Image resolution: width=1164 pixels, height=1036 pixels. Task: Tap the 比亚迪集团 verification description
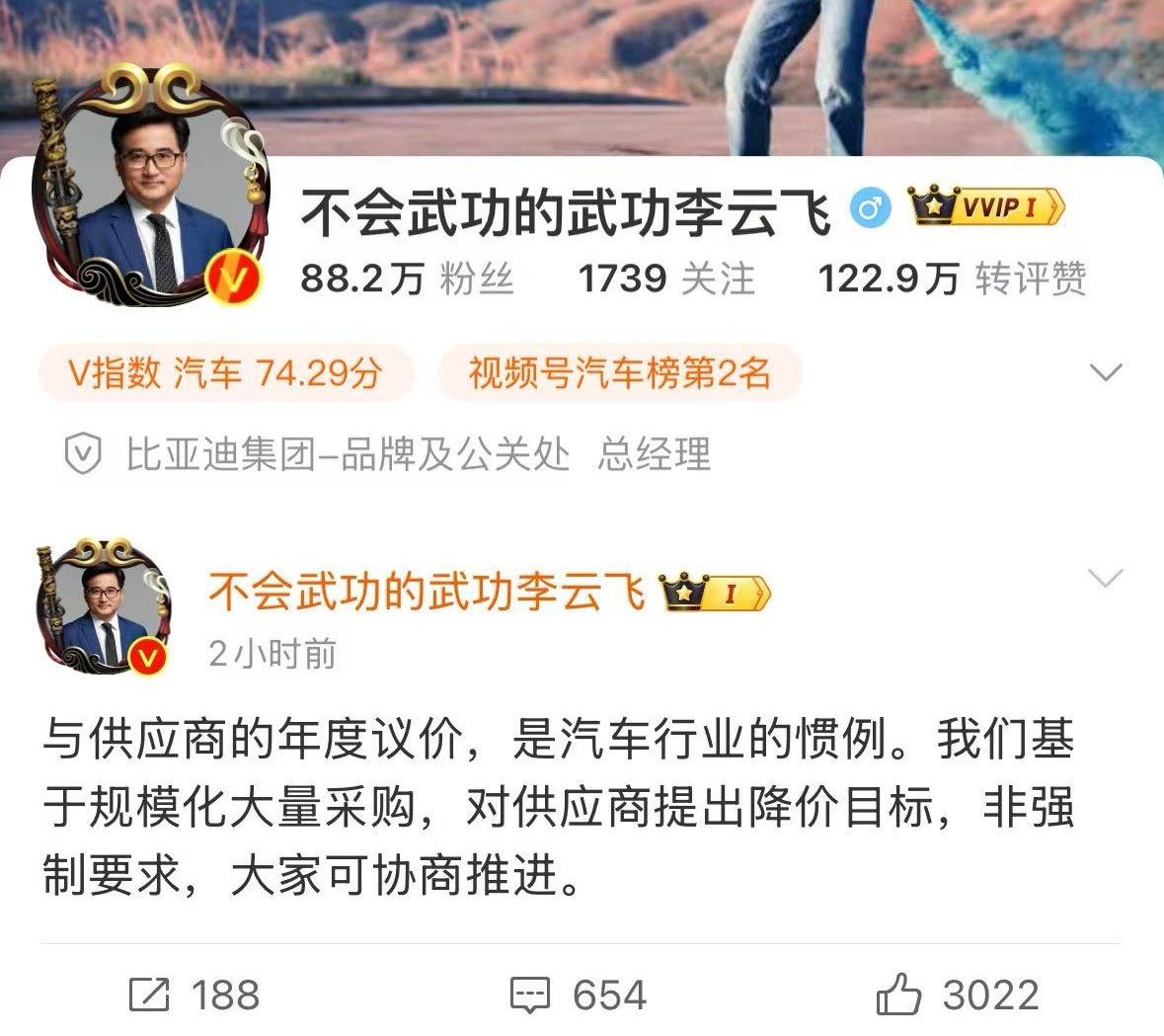point(418,453)
